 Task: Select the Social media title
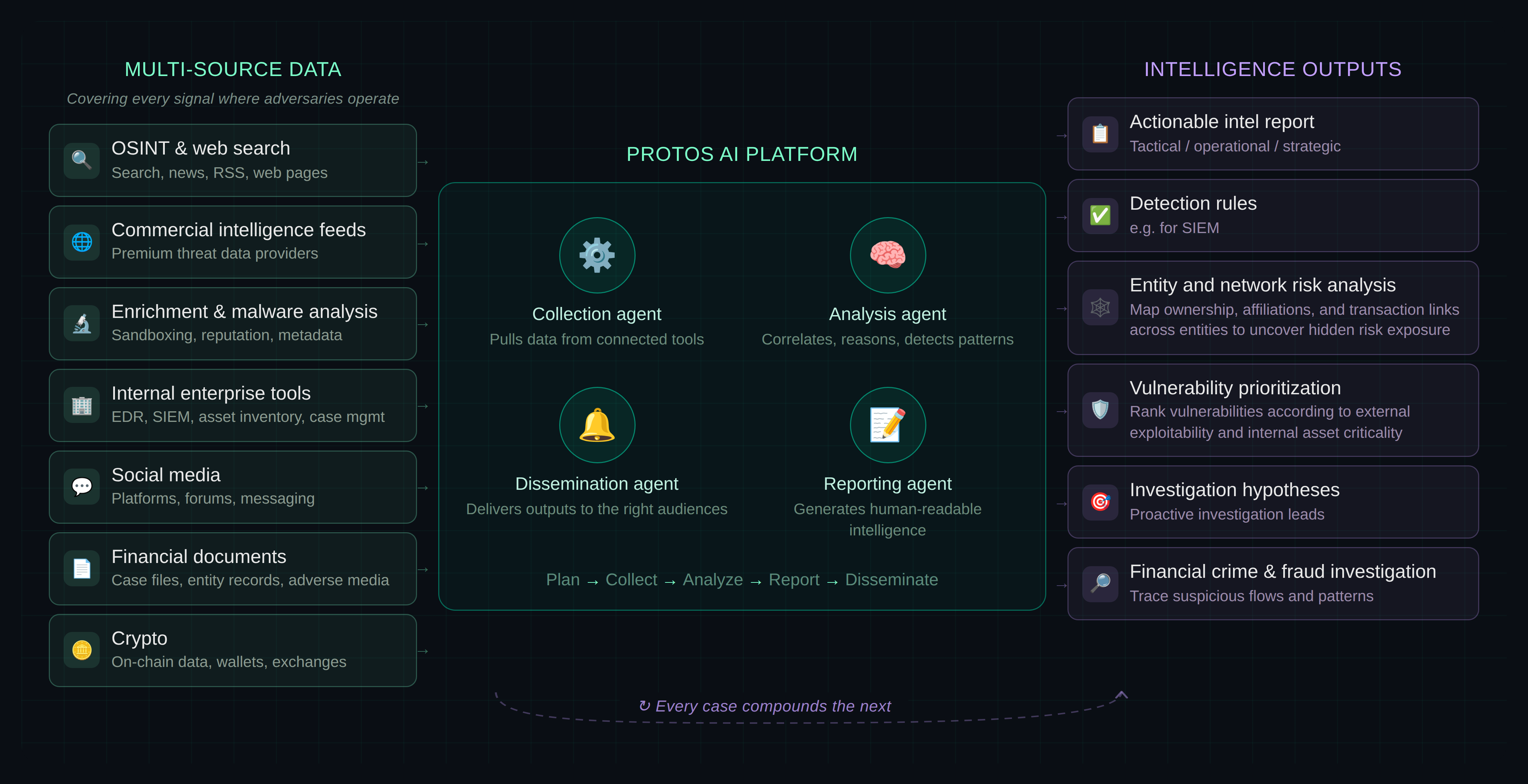[x=166, y=475]
